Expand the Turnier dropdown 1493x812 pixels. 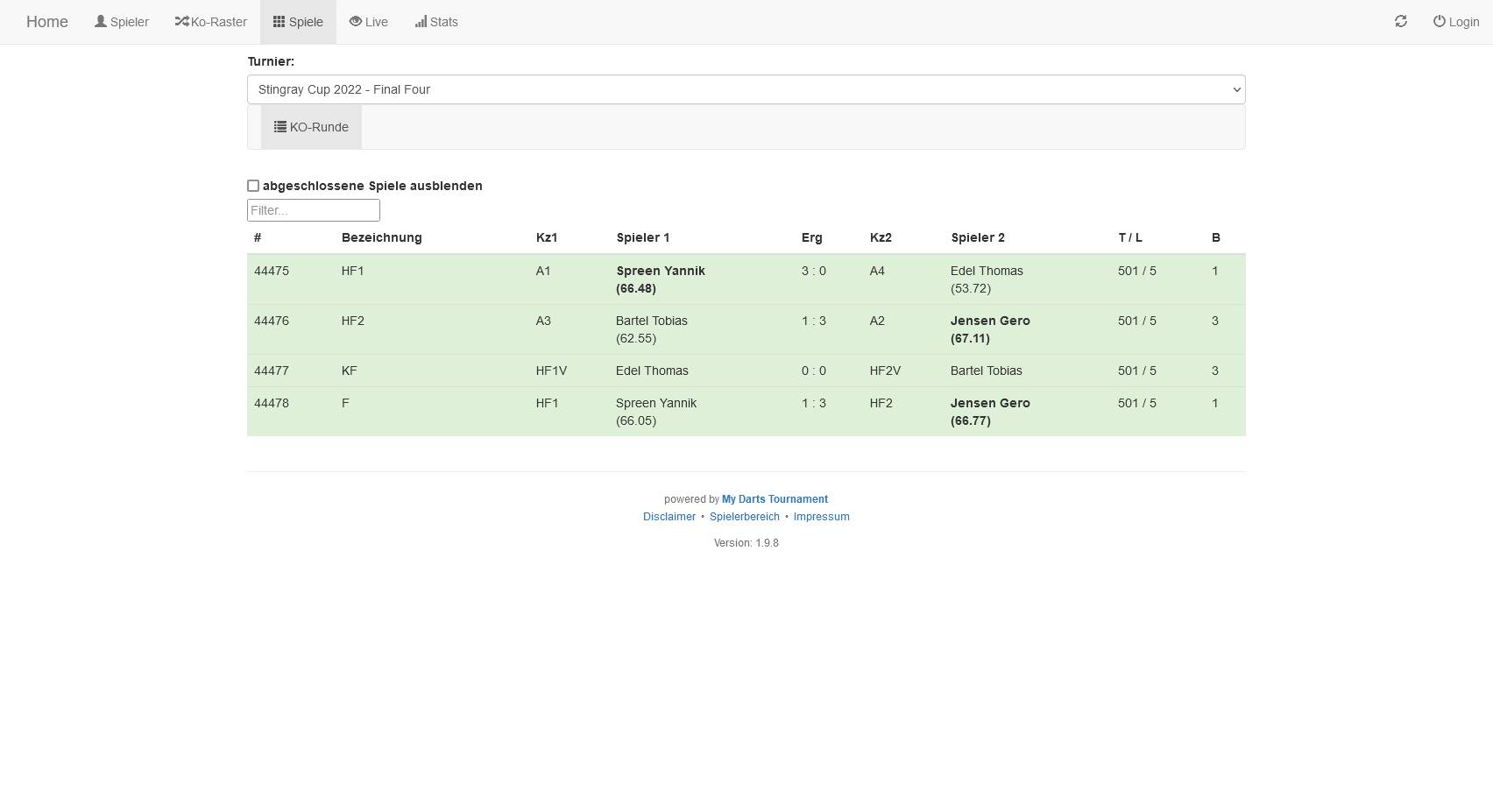pyautogui.click(x=746, y=89)
